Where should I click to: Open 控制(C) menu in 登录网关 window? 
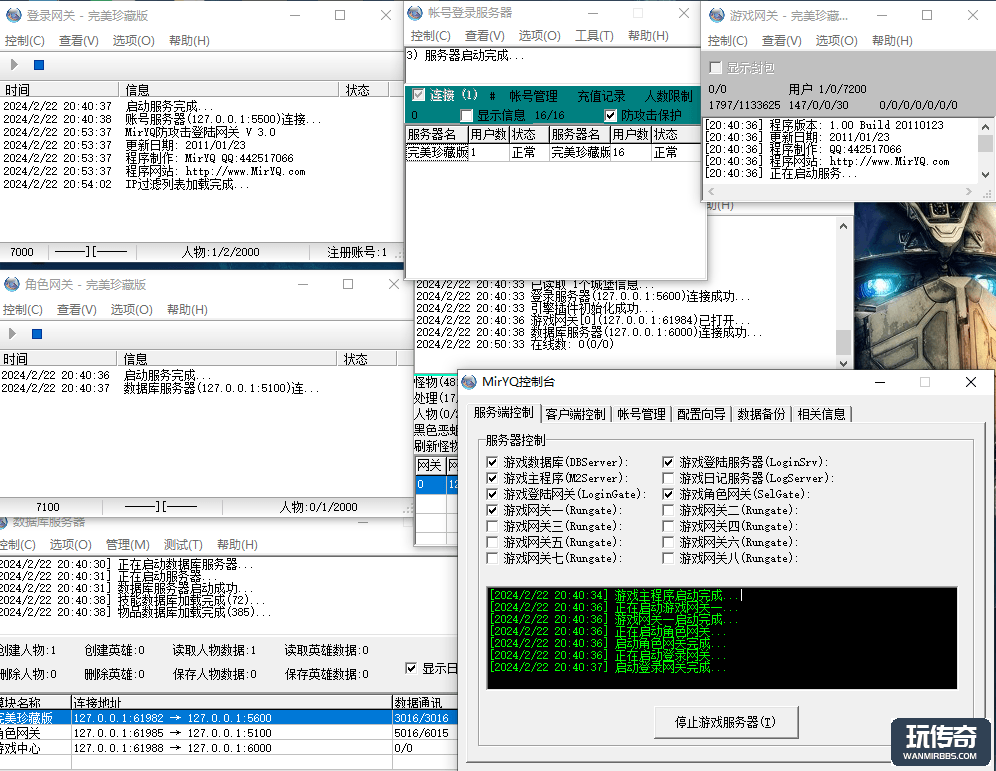tap(25, 41)
